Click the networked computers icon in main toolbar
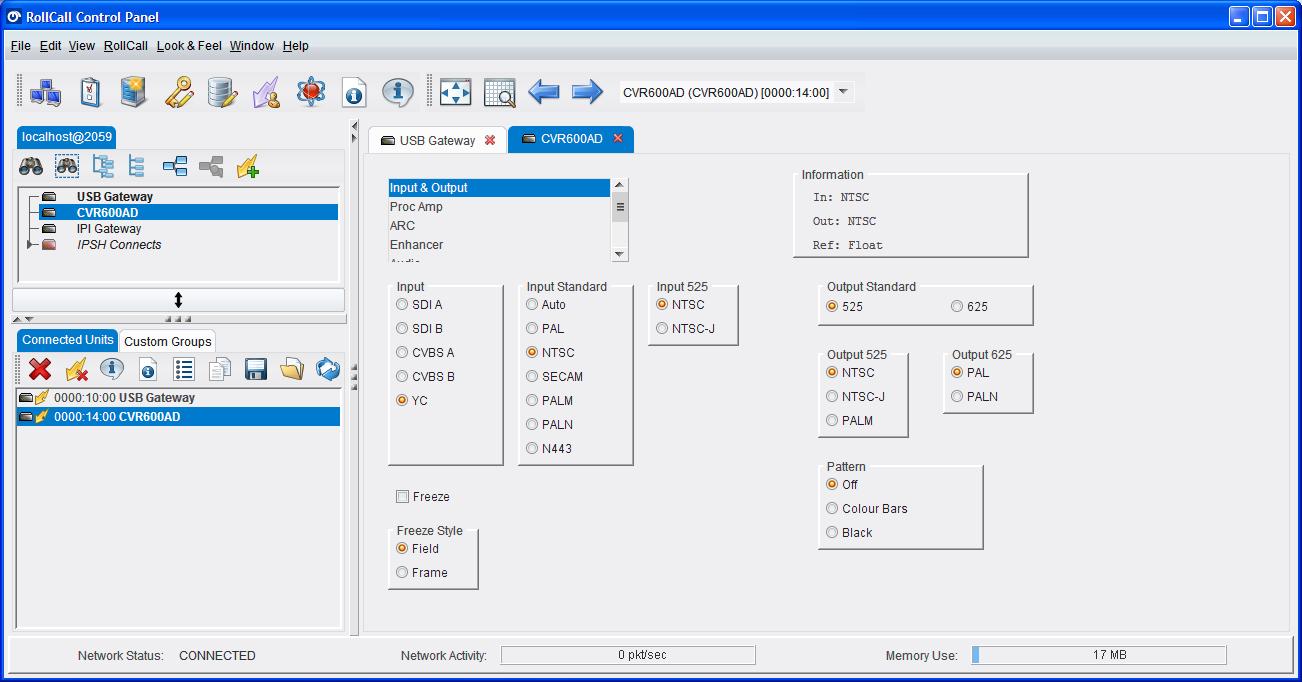 (x=45, y=92)
